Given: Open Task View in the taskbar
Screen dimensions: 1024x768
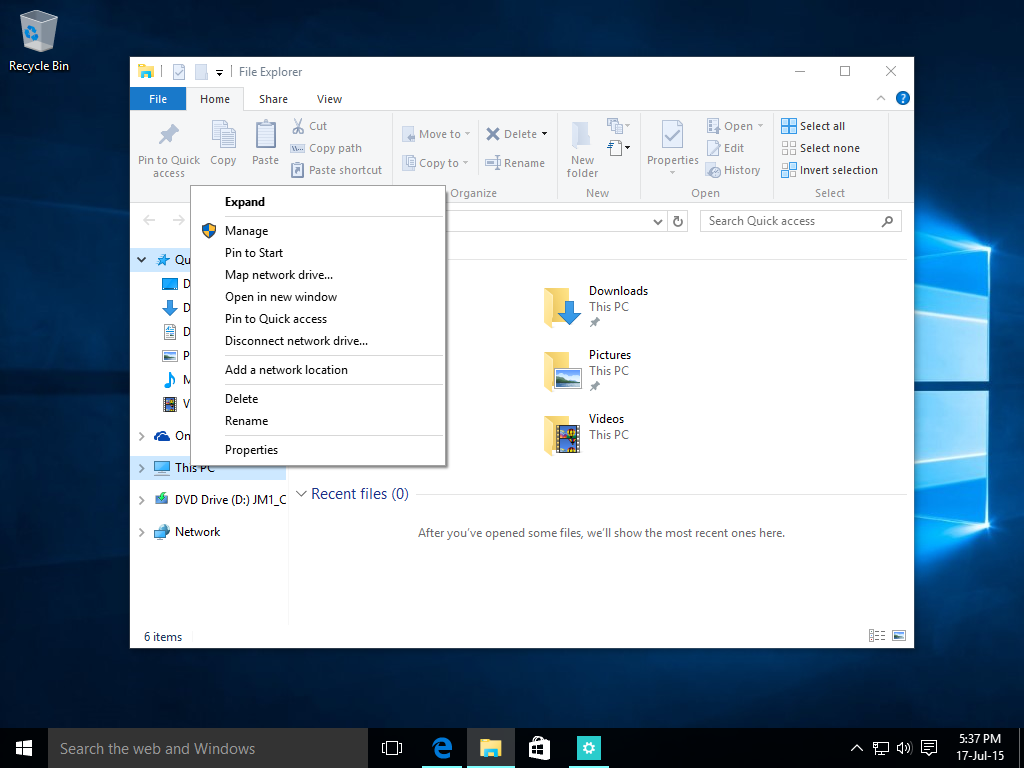Looking at the screenshot, I should [x=392, y=748].
